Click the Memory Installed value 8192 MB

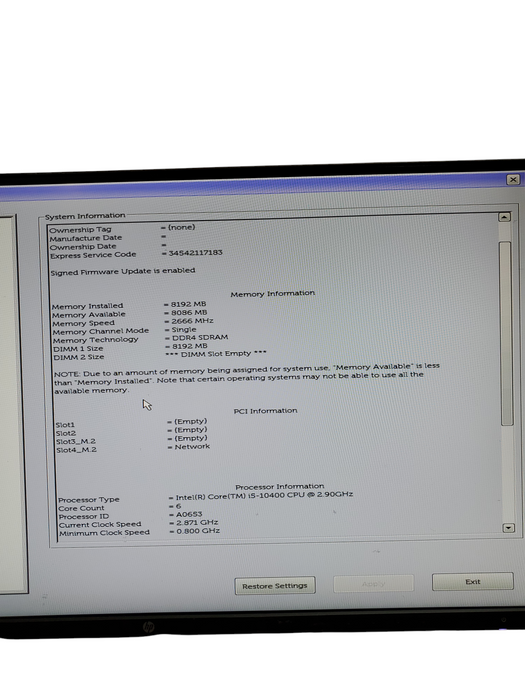pos(188,304)
